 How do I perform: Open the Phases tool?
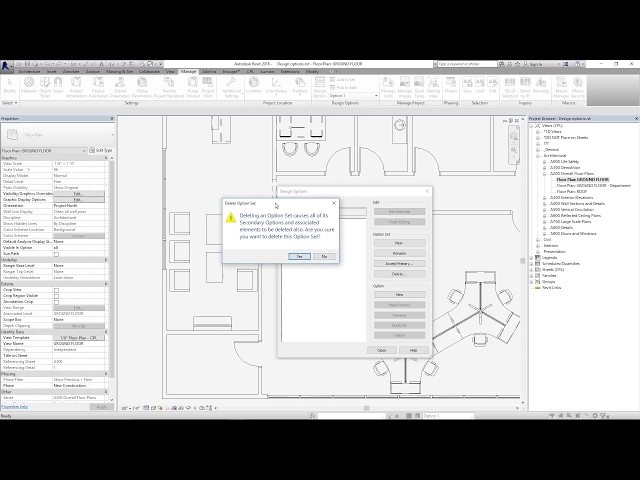tap(451, 86)
